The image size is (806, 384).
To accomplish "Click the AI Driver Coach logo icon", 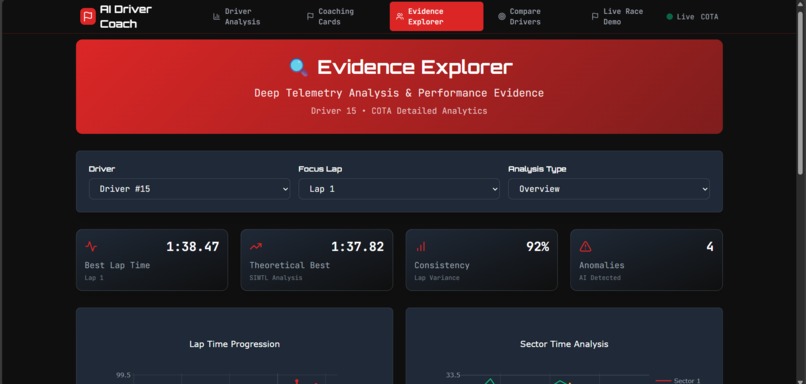I will (x=88, y=16).
